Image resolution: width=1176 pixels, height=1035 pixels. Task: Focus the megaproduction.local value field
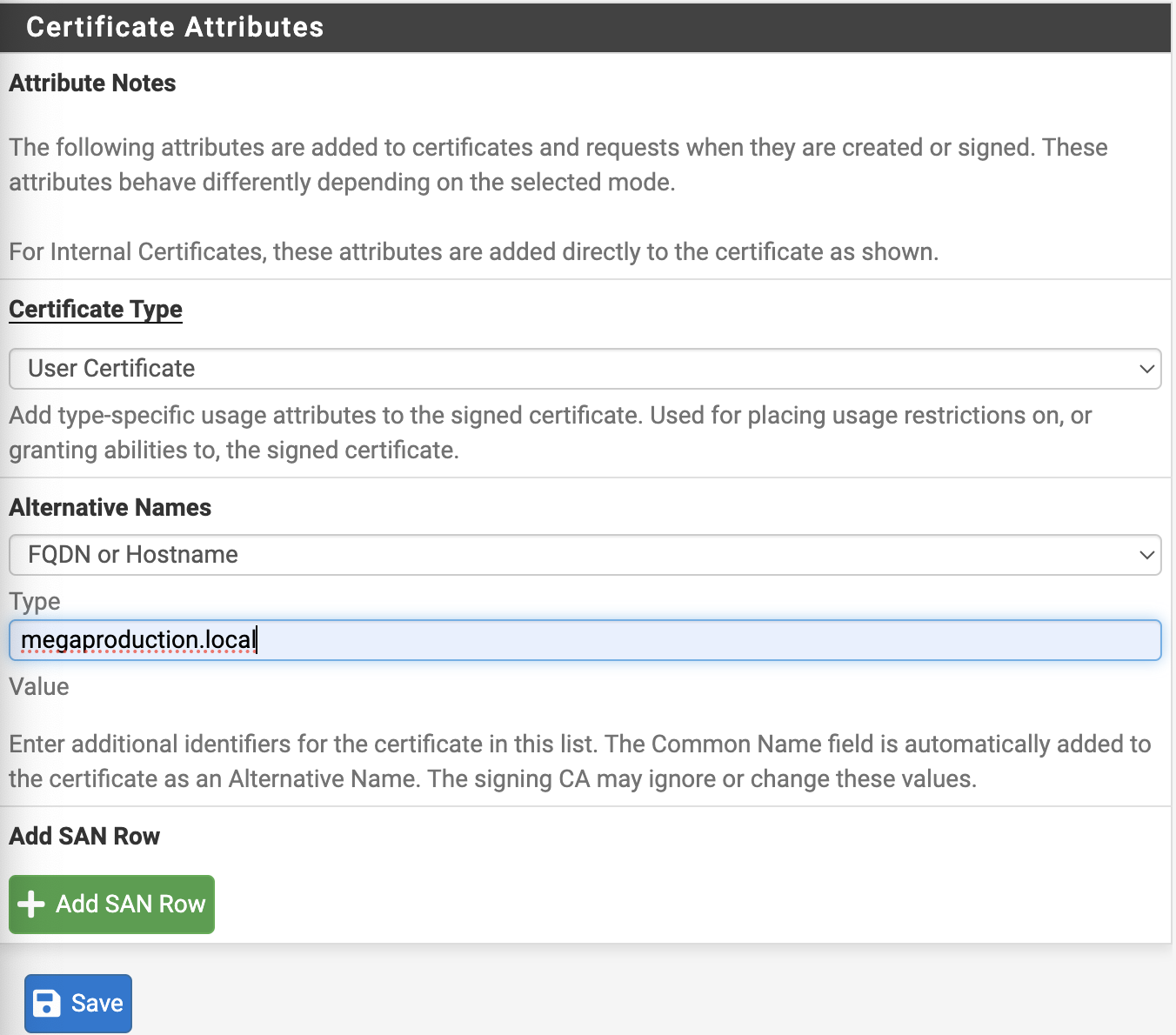point(585,640)
